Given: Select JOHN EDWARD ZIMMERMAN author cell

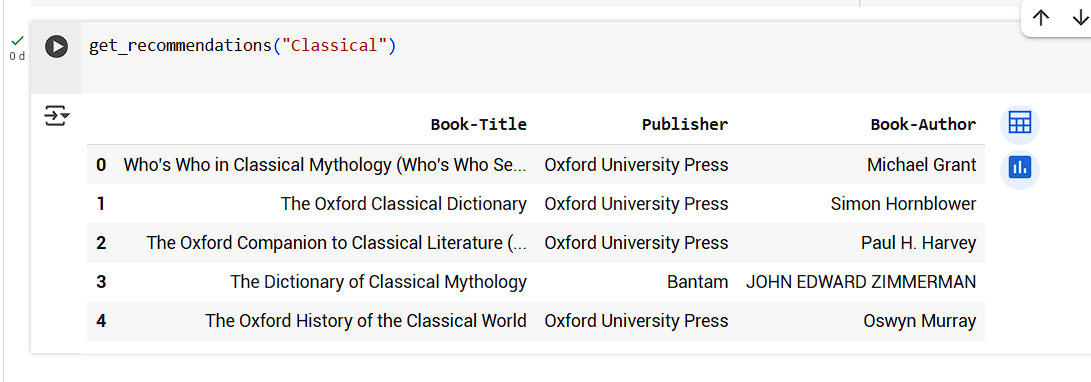Looking at the screenshot, I should click(861, 282).
